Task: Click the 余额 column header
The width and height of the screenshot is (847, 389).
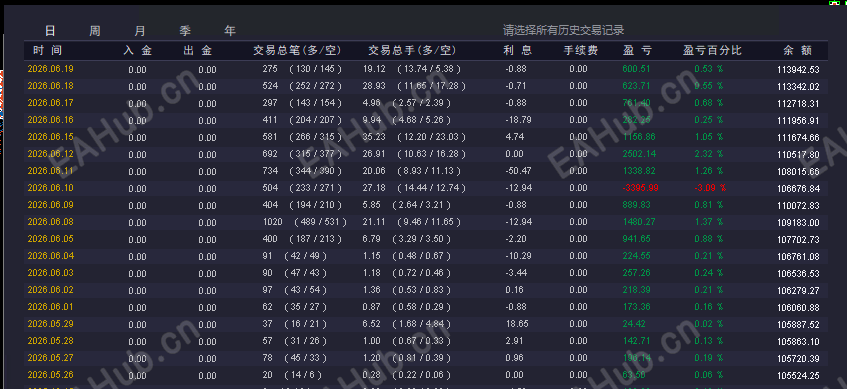Action: [x=797, y=50]
